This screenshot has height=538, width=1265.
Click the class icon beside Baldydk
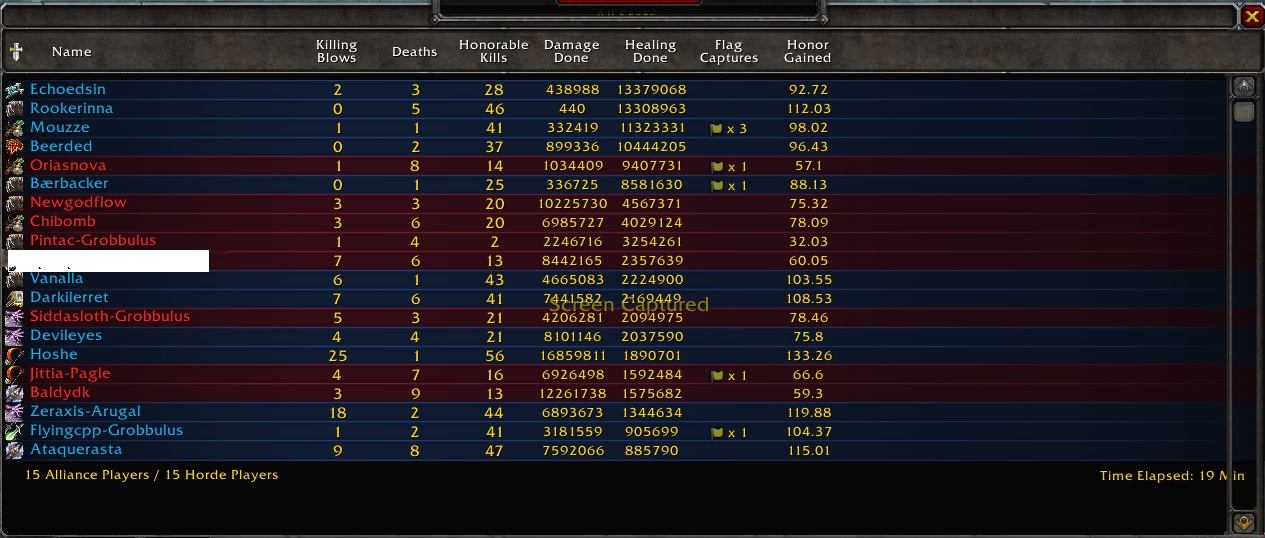14,393
